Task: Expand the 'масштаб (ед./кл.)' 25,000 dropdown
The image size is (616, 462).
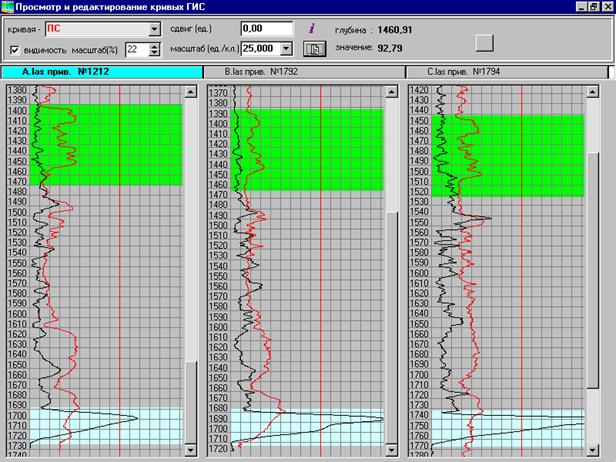Action: (287, 48)
